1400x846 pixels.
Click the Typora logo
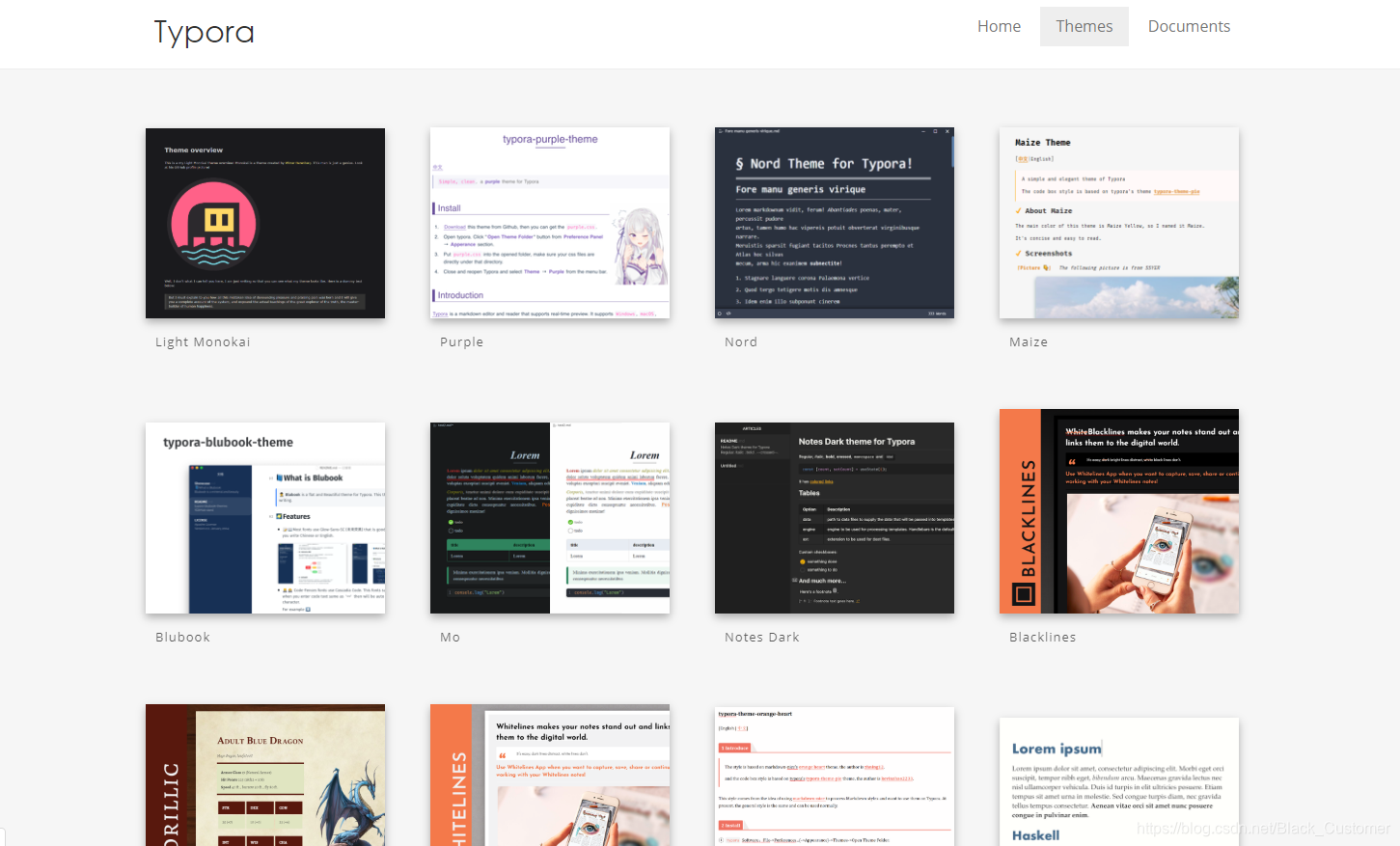tap(204, 33)
